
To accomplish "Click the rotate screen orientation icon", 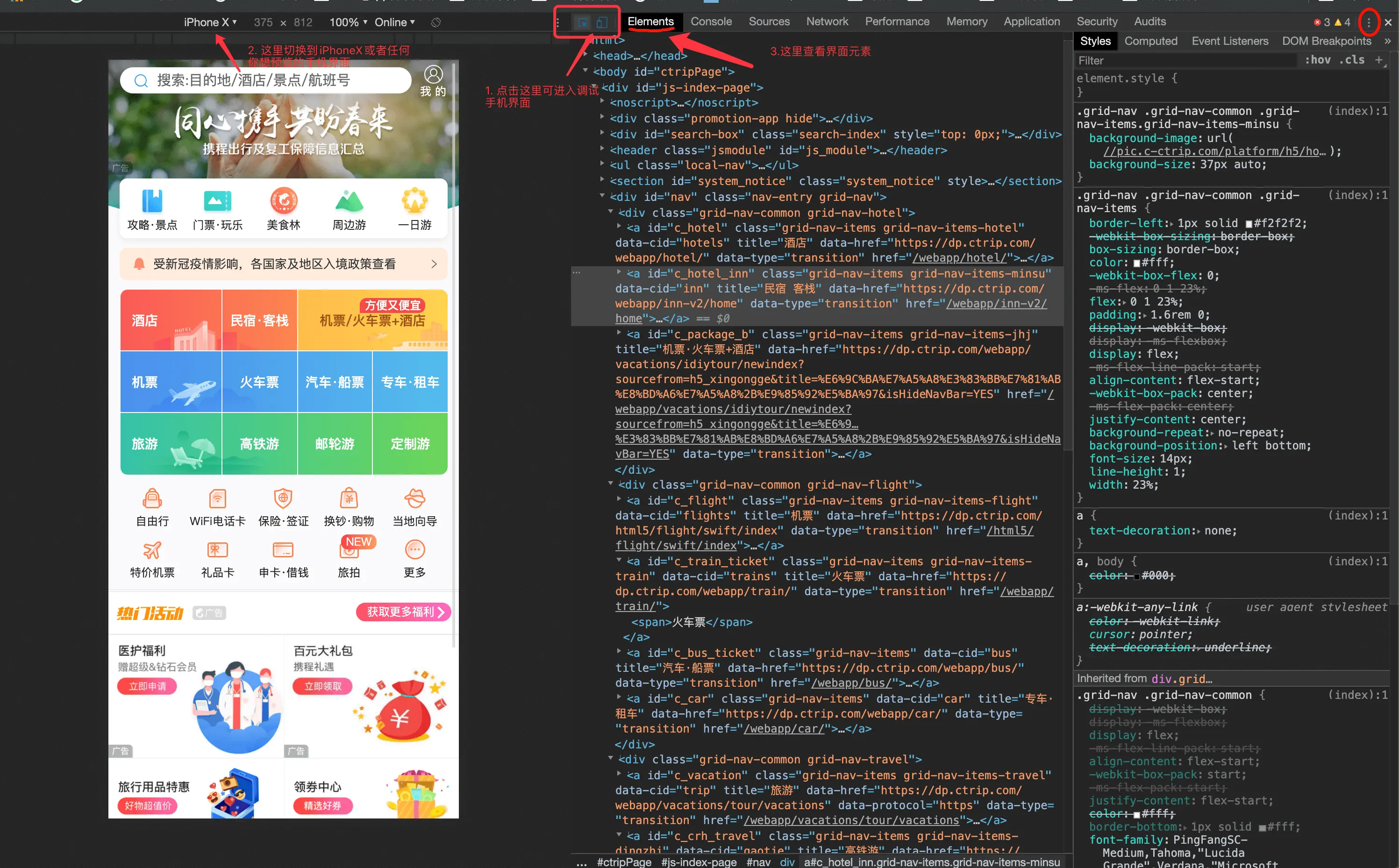I will 435,22.
